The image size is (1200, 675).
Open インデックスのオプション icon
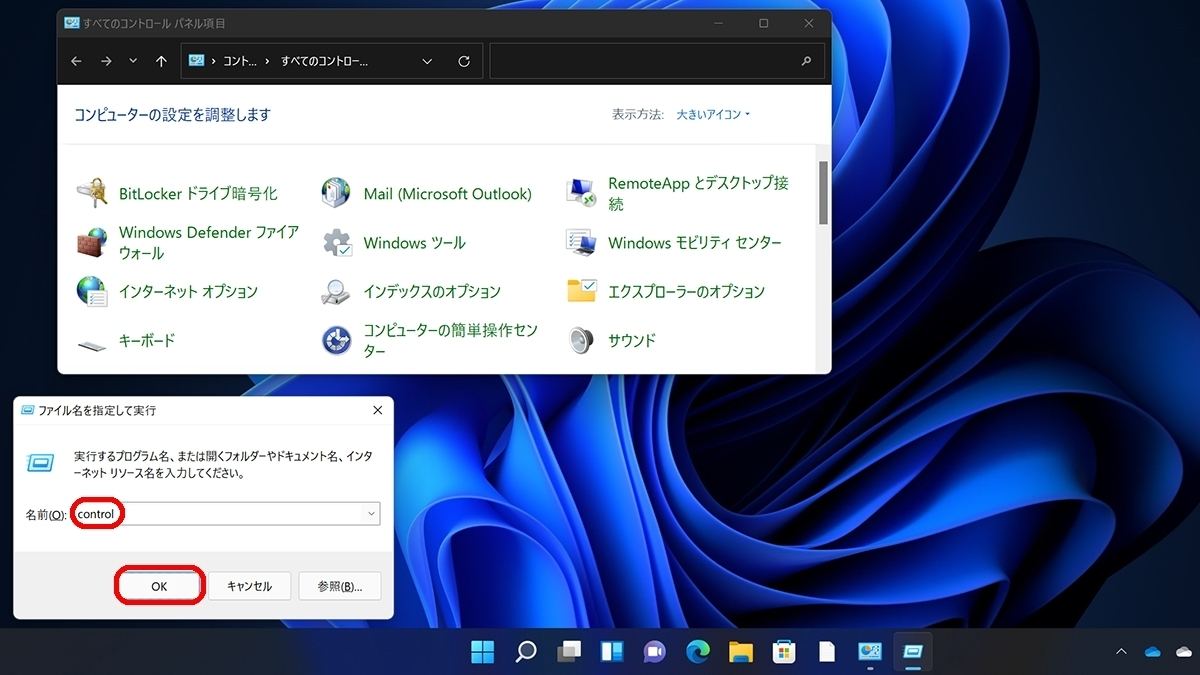click(x=337, y=291)
